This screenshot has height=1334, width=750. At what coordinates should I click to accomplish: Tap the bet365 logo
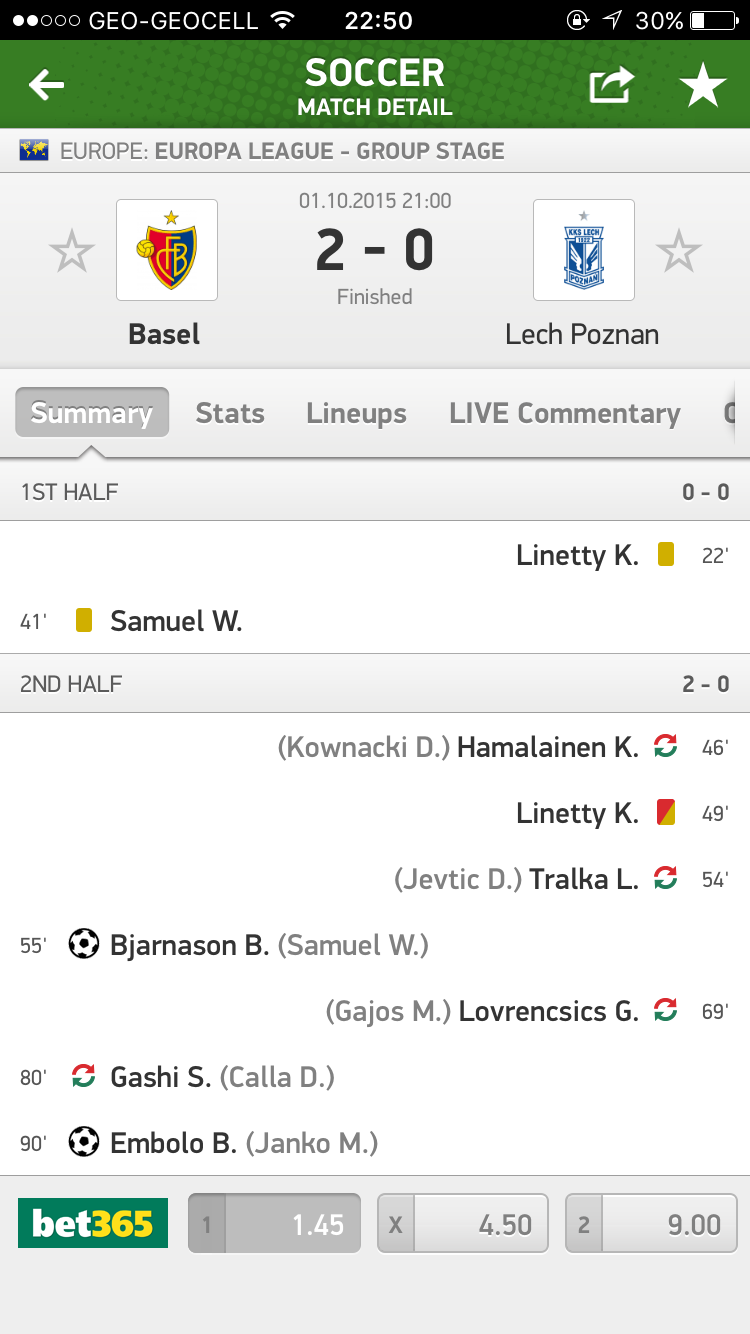(93, 1223)
